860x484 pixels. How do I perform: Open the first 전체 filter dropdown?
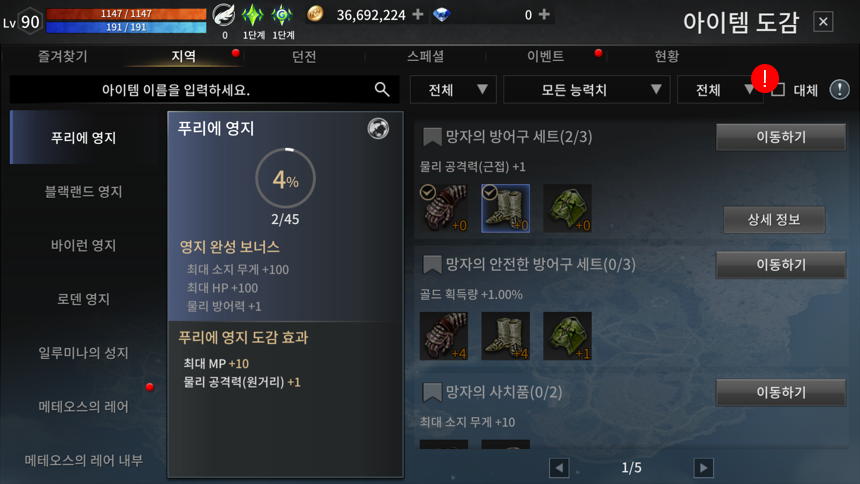pyautogui.click(x=453, y=89)
